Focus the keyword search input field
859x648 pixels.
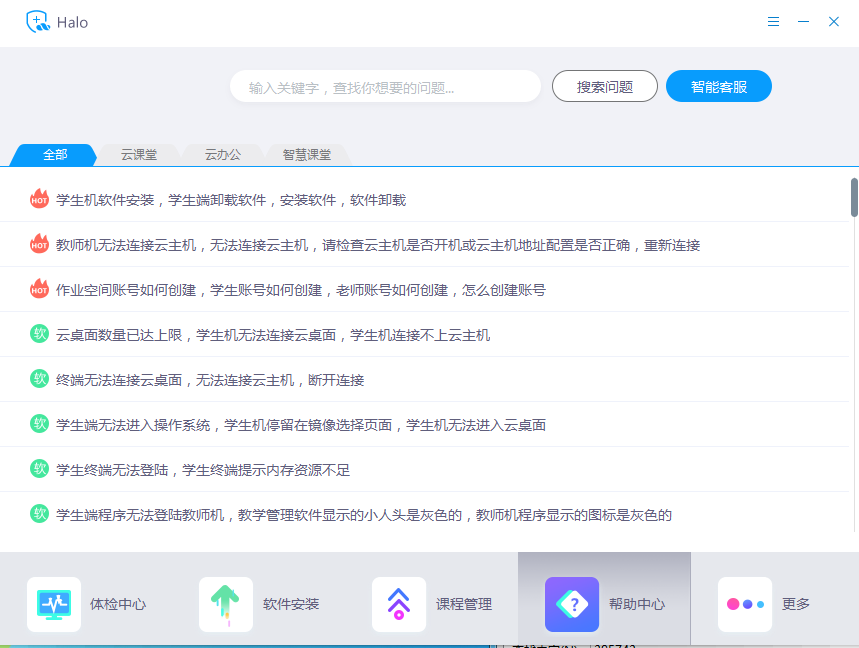tap(385, 87)
